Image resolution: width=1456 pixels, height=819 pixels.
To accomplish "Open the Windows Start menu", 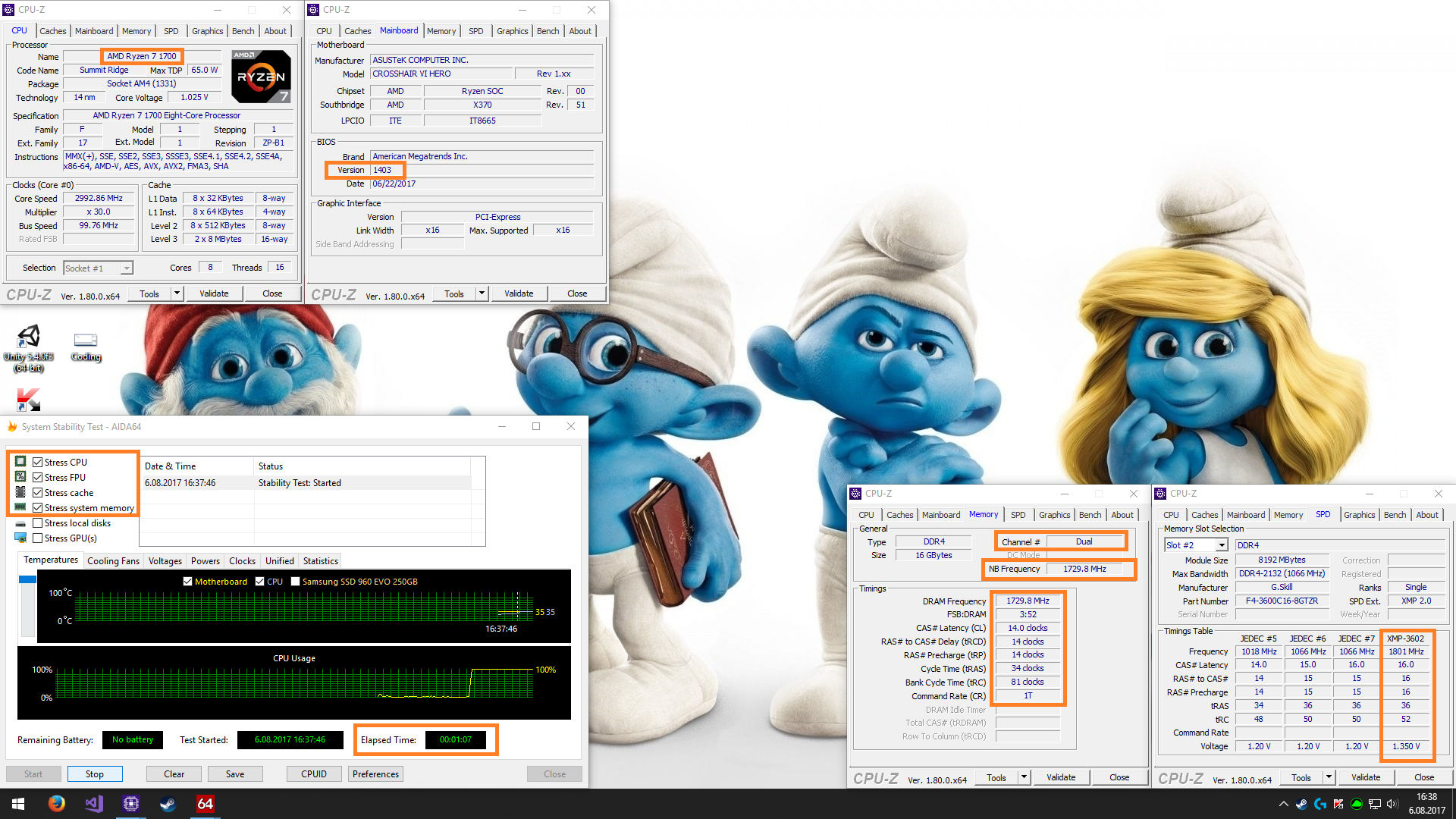I will pyautogui.click(x=18, y=804).
